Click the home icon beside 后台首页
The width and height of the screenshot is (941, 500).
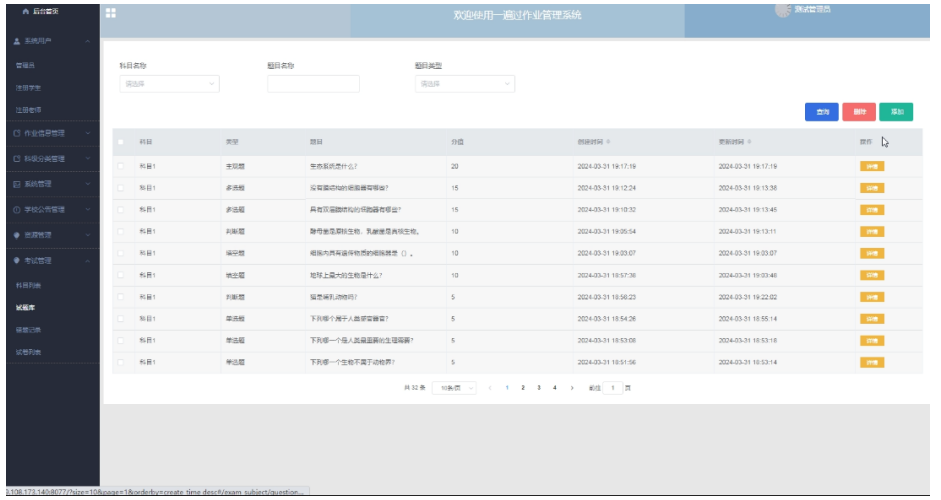(25, 11)
